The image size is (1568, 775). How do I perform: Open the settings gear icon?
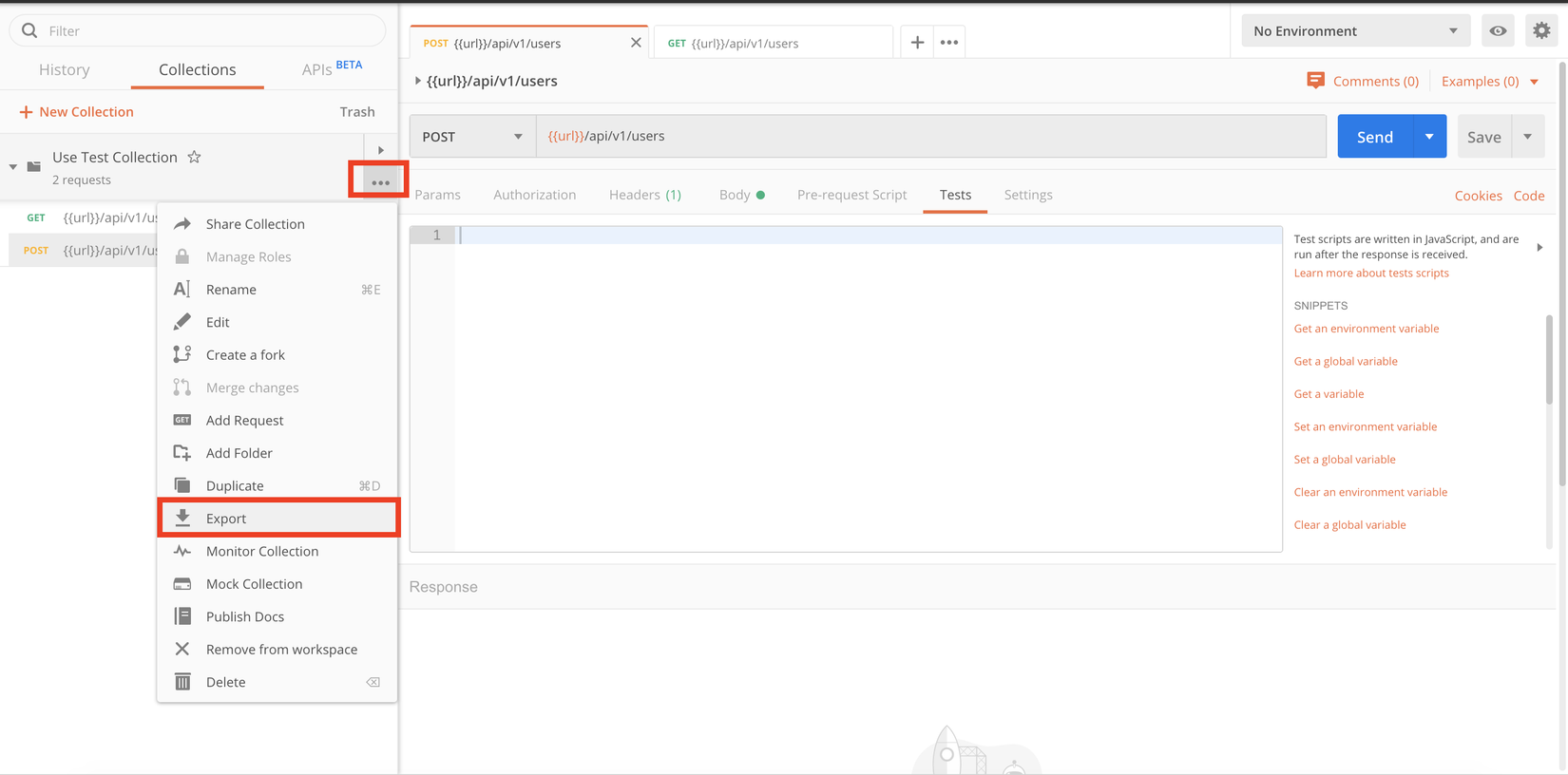(1541, 30)
